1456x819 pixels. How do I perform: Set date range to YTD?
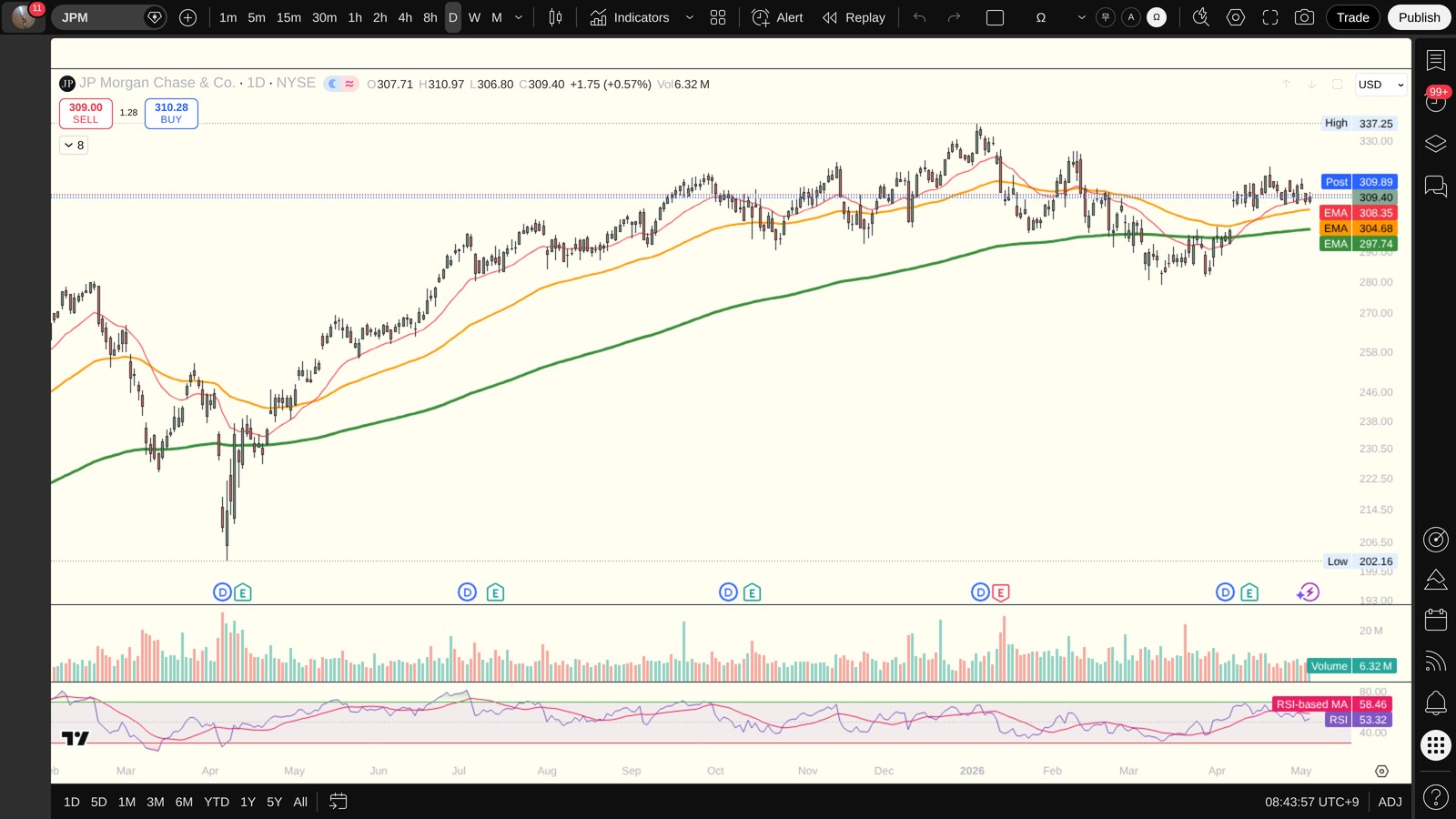coord(217,802)
